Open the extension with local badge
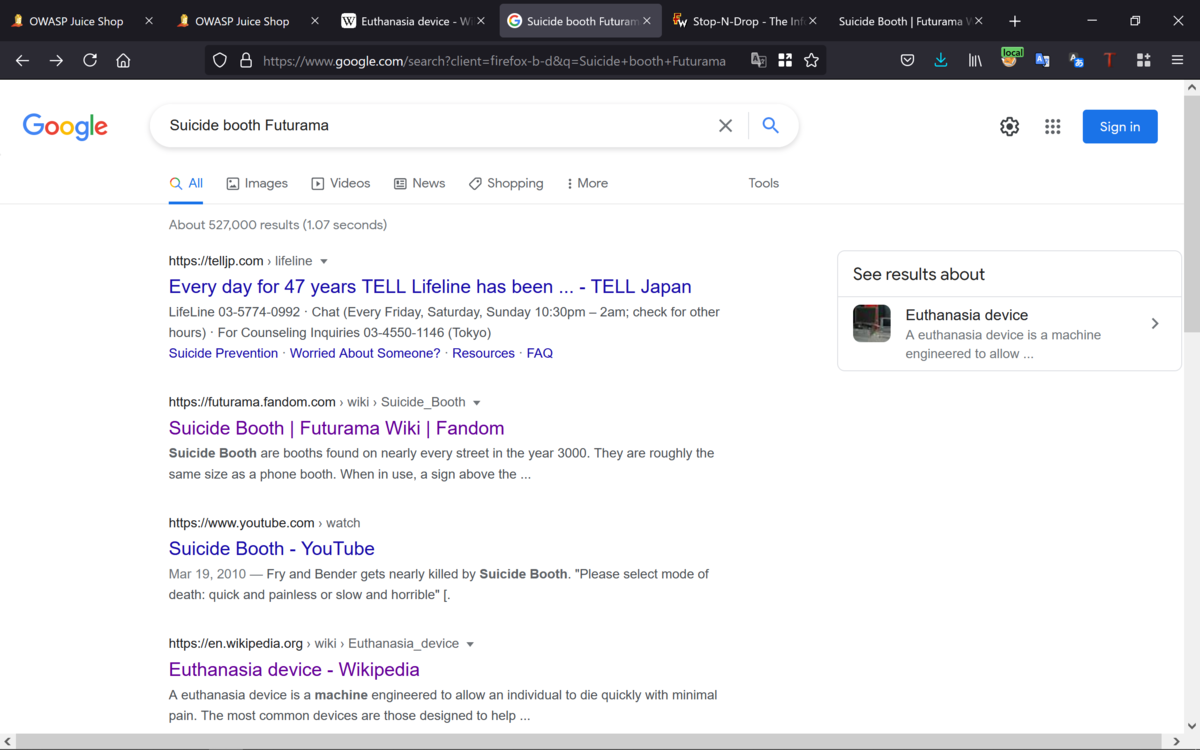The height and width of the screenshot is (750, 1200). [x=1010, y=59]
